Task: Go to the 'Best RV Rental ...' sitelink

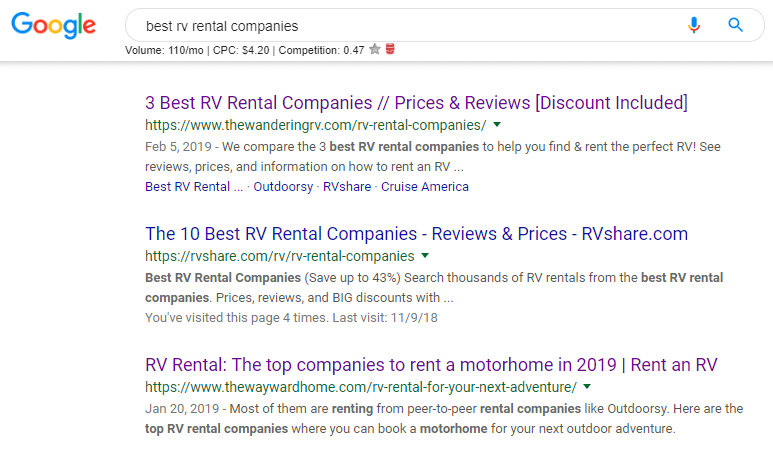Action: coord(194,187)
